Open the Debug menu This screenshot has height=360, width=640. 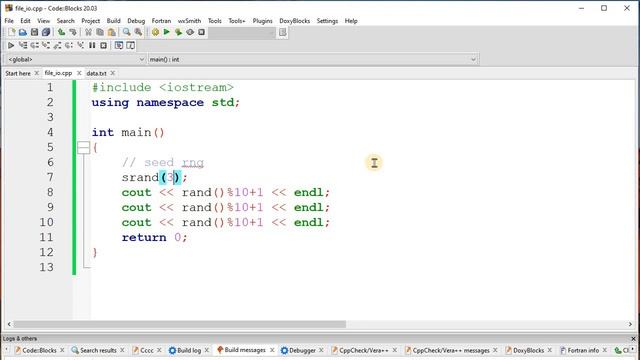point(136,21)
